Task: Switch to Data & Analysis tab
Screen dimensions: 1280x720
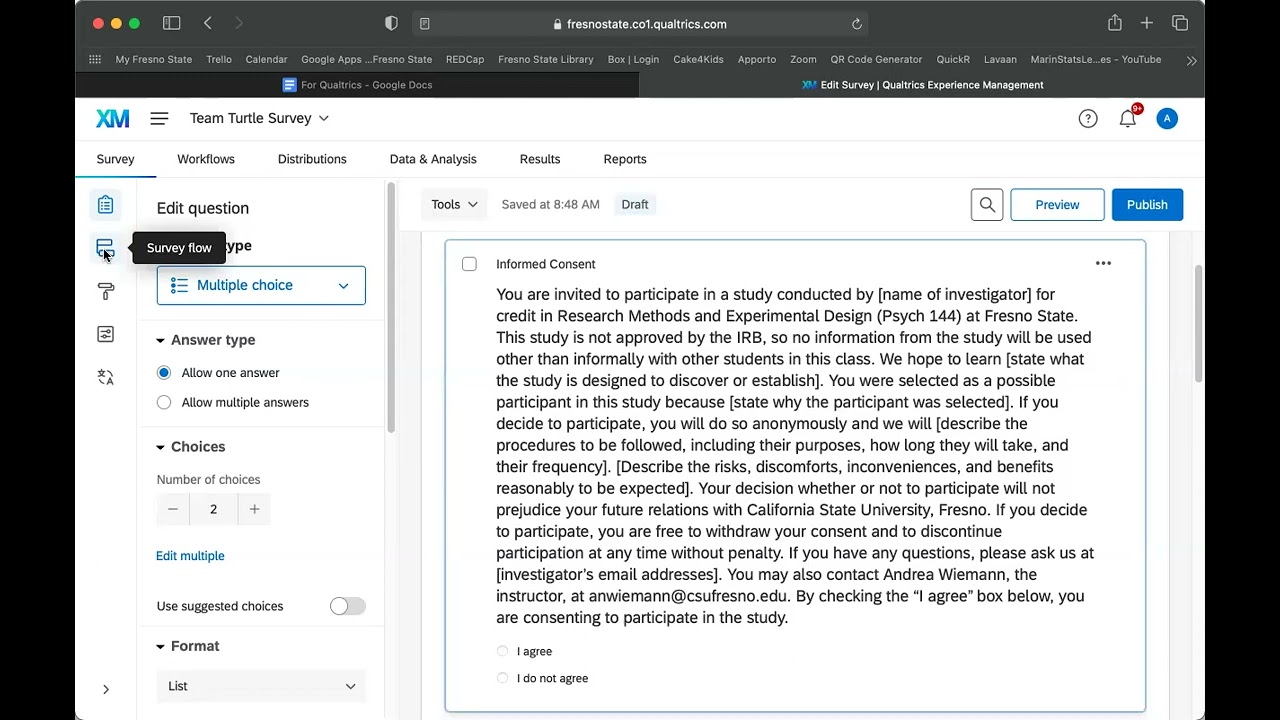Action: tap(433, 159)
